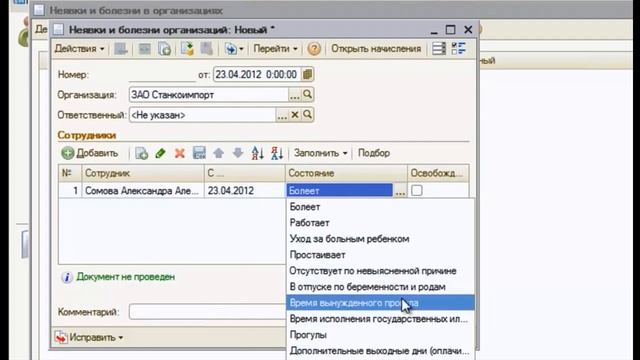This screenshot has width=640, height=360.
Task: Open the calendar picker next to the date
Action: [x=307, y=74]
